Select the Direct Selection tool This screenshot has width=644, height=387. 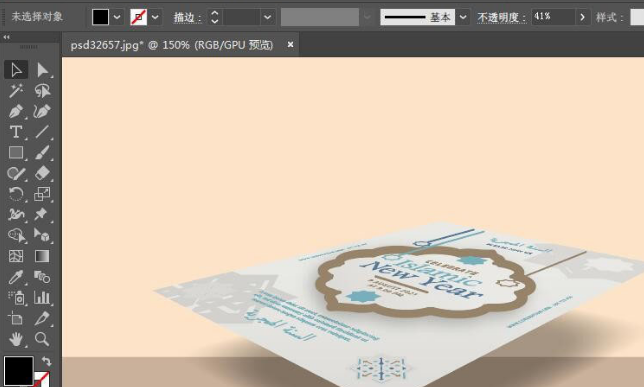click(x=42, y=70)
